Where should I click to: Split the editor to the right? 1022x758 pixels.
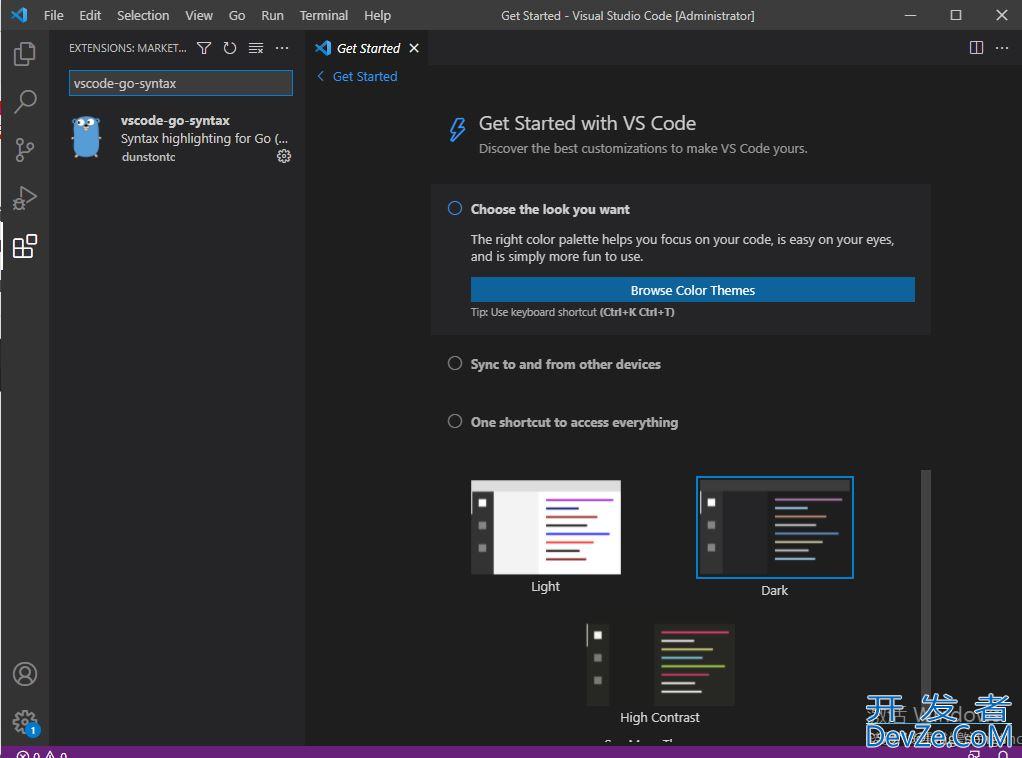(x=976, y=48)
